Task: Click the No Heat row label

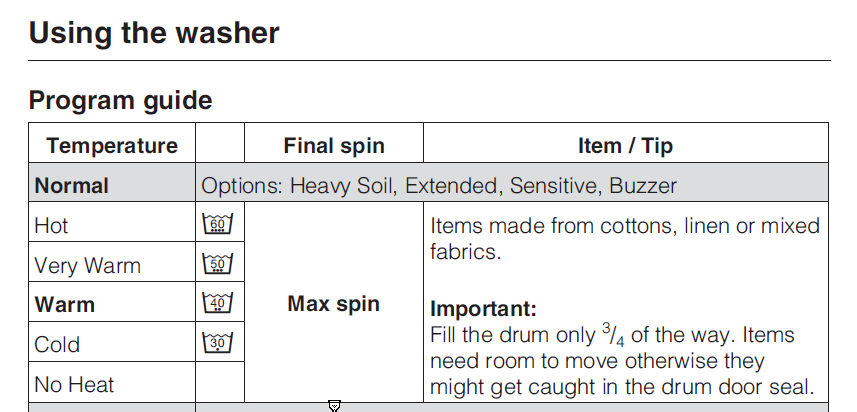Action: pyautogui.click(x=74, y=384)
